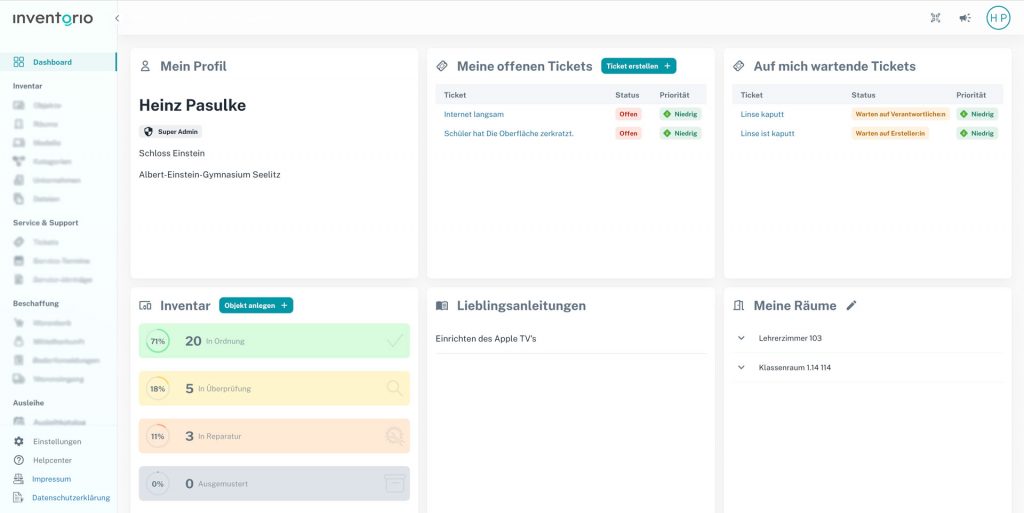Click the Wareneingang truck icon in sidebar

click(19, 379)
